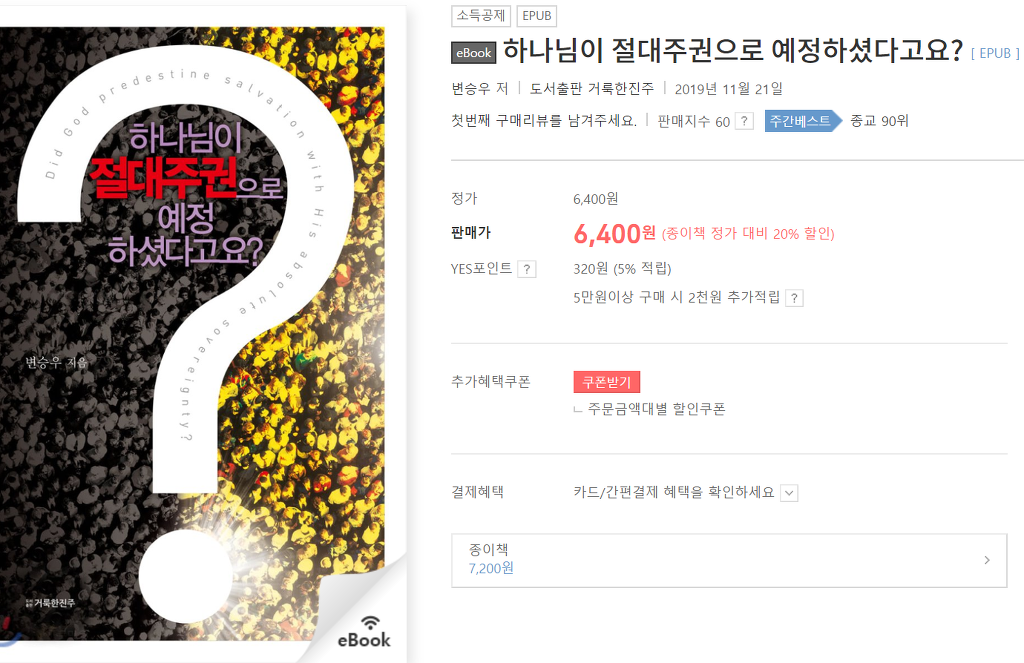
Task: Click 주문금액대별 할인쿠폰 text
Action: pos(656,409)
